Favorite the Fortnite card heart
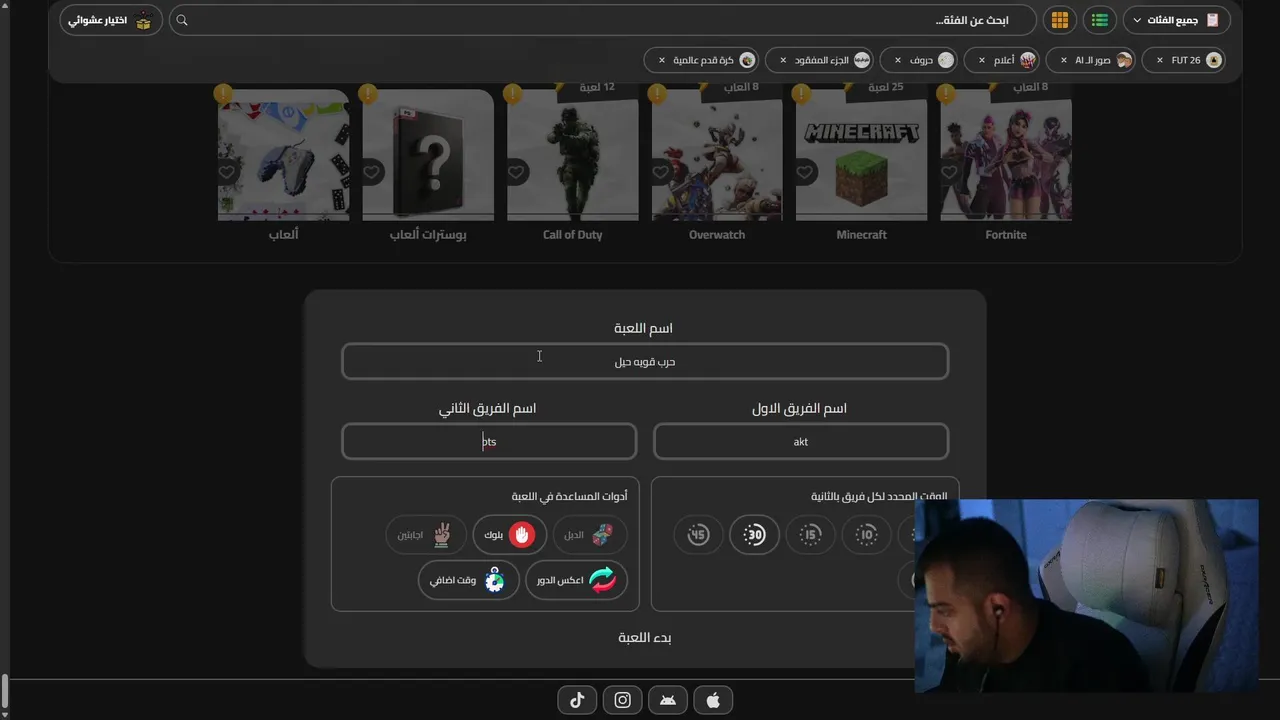Screen dimensions: 1280x720 pyautogui.click(x=949, y=172)
